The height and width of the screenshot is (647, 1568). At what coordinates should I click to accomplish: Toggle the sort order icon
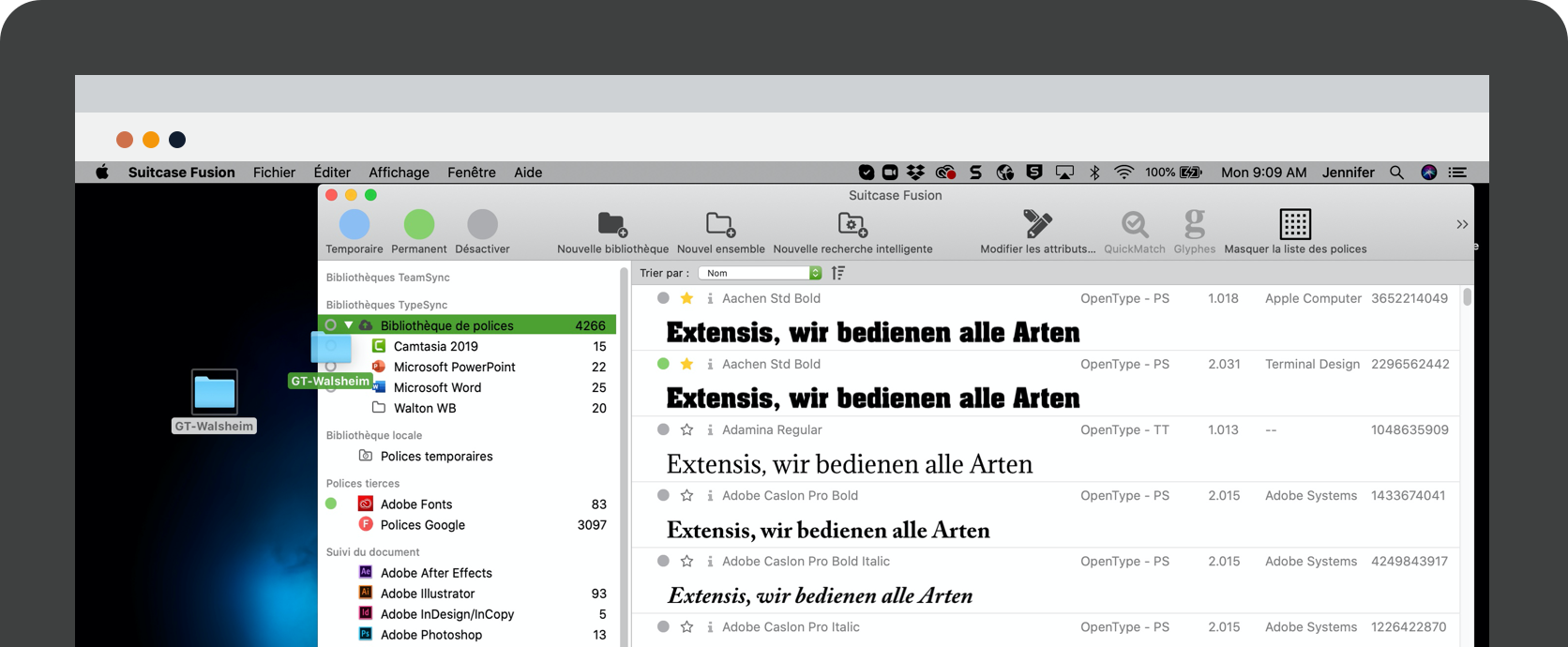click(838, 273)
